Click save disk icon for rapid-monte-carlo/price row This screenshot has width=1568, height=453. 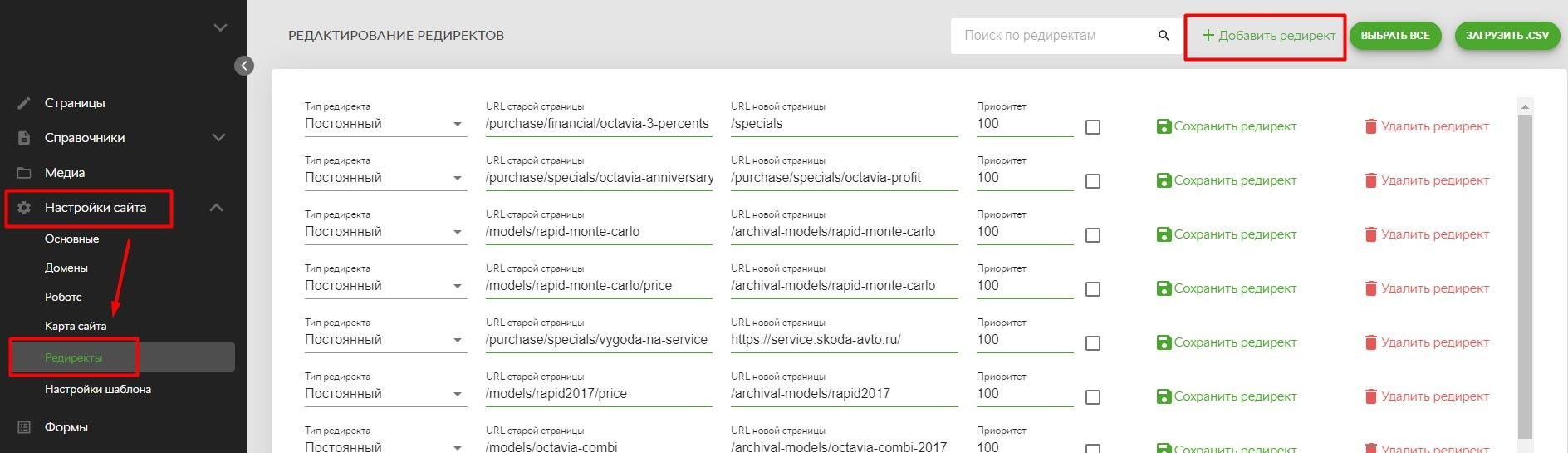coord(1164,288)
